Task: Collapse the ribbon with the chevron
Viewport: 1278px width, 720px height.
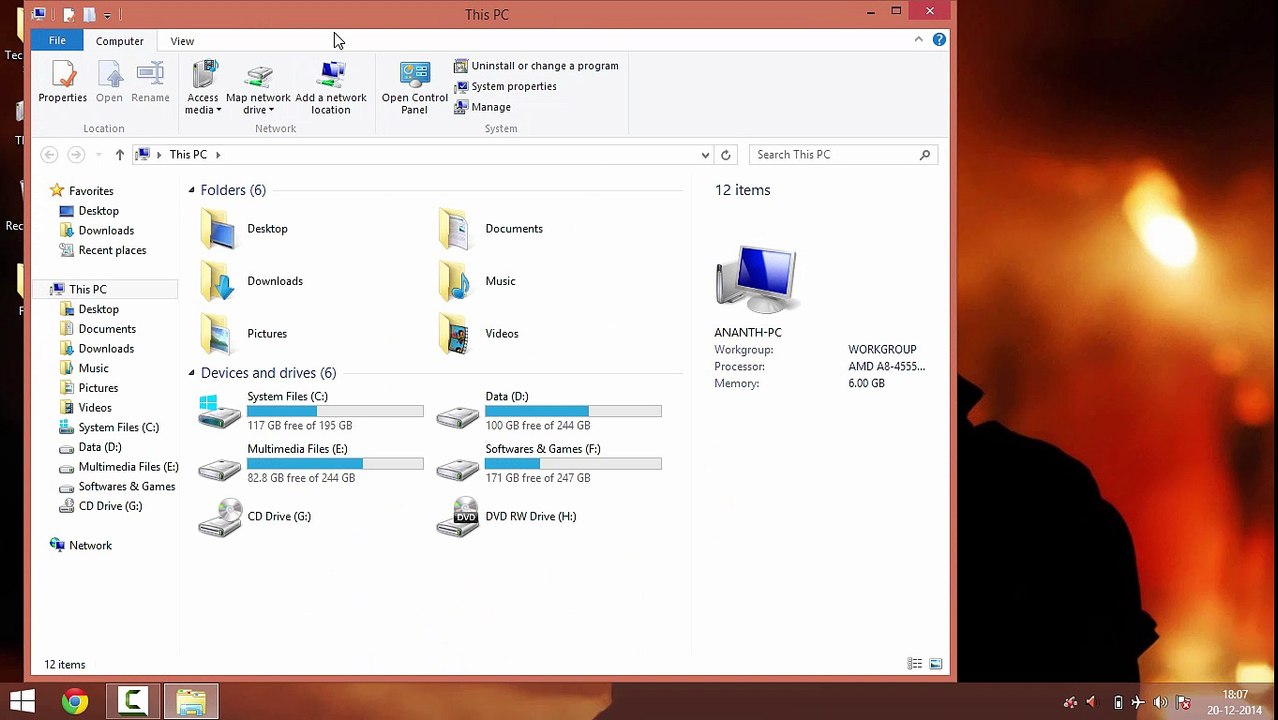Action: 918,39
